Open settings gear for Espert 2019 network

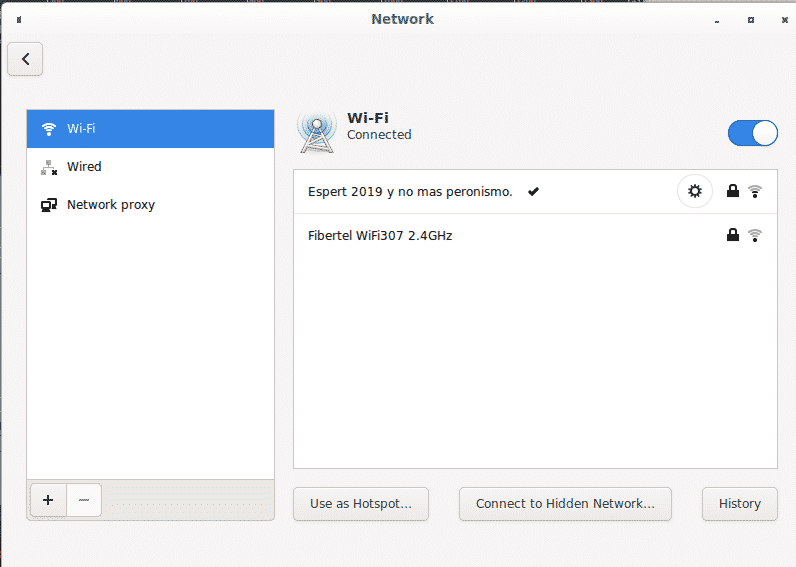(x=695, y=191)
